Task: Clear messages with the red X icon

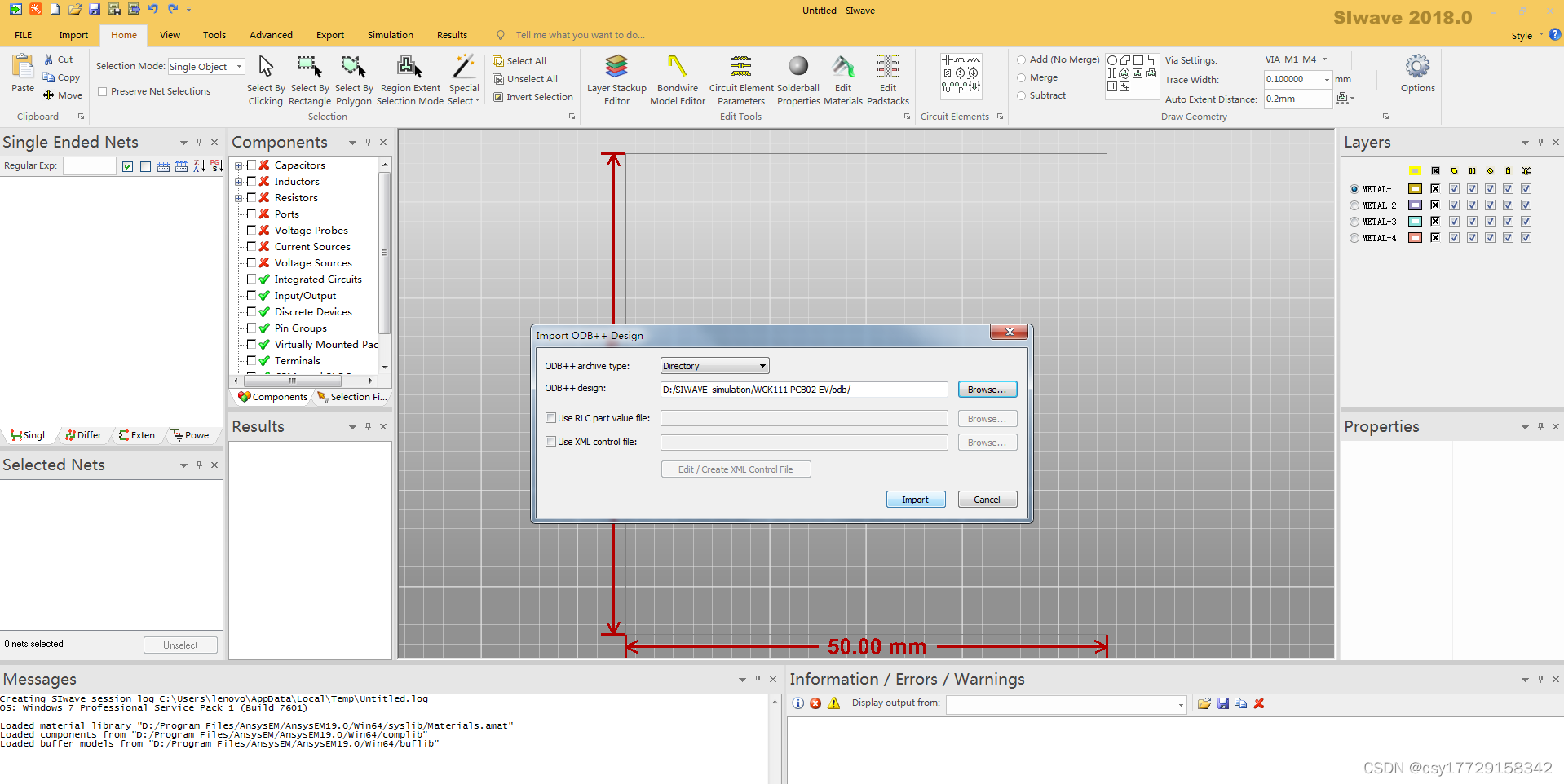Action: click(x=1259, y=703)
